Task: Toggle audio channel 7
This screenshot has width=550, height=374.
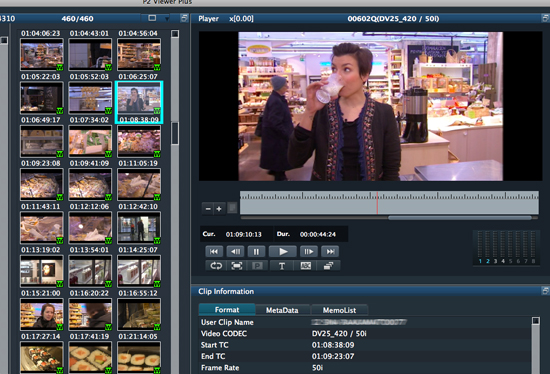Action: pyautogui.click(x=525, y=261)
